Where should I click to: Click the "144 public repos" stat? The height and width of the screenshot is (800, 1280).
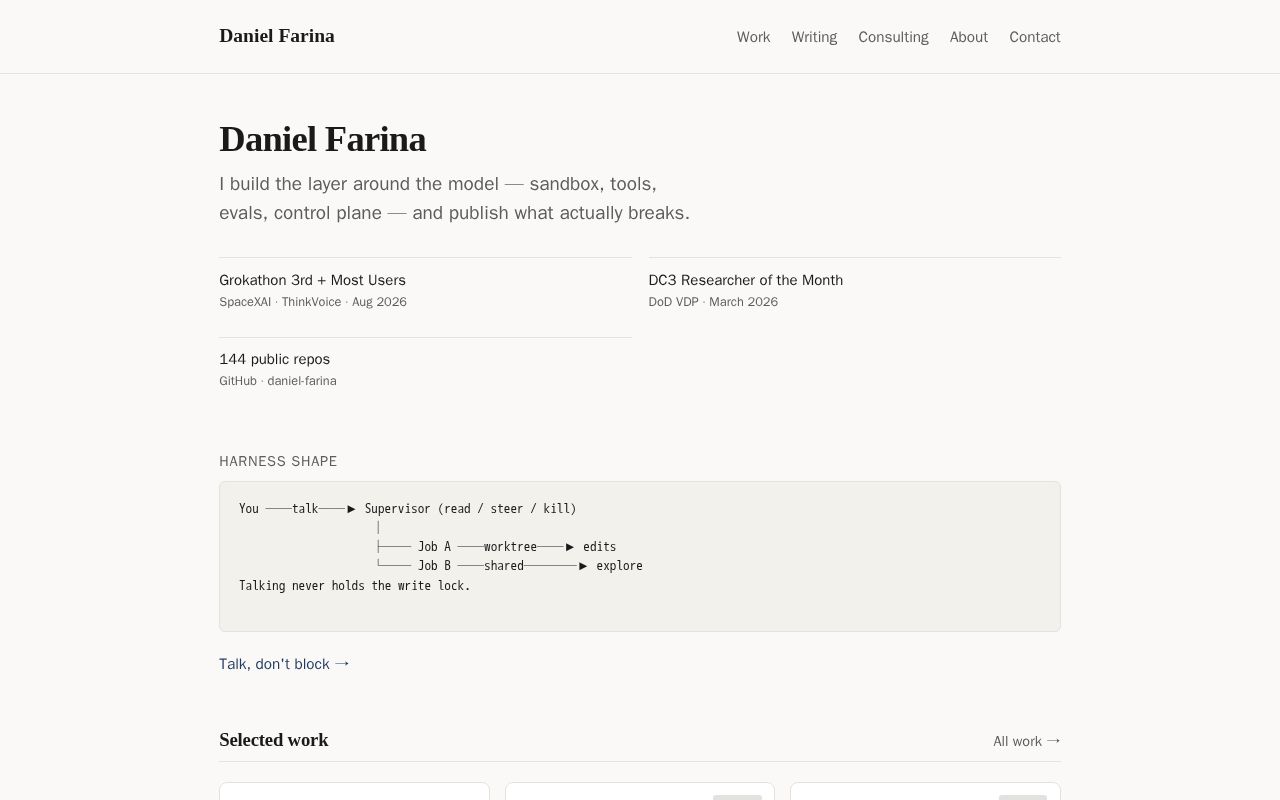click(274, 359)
